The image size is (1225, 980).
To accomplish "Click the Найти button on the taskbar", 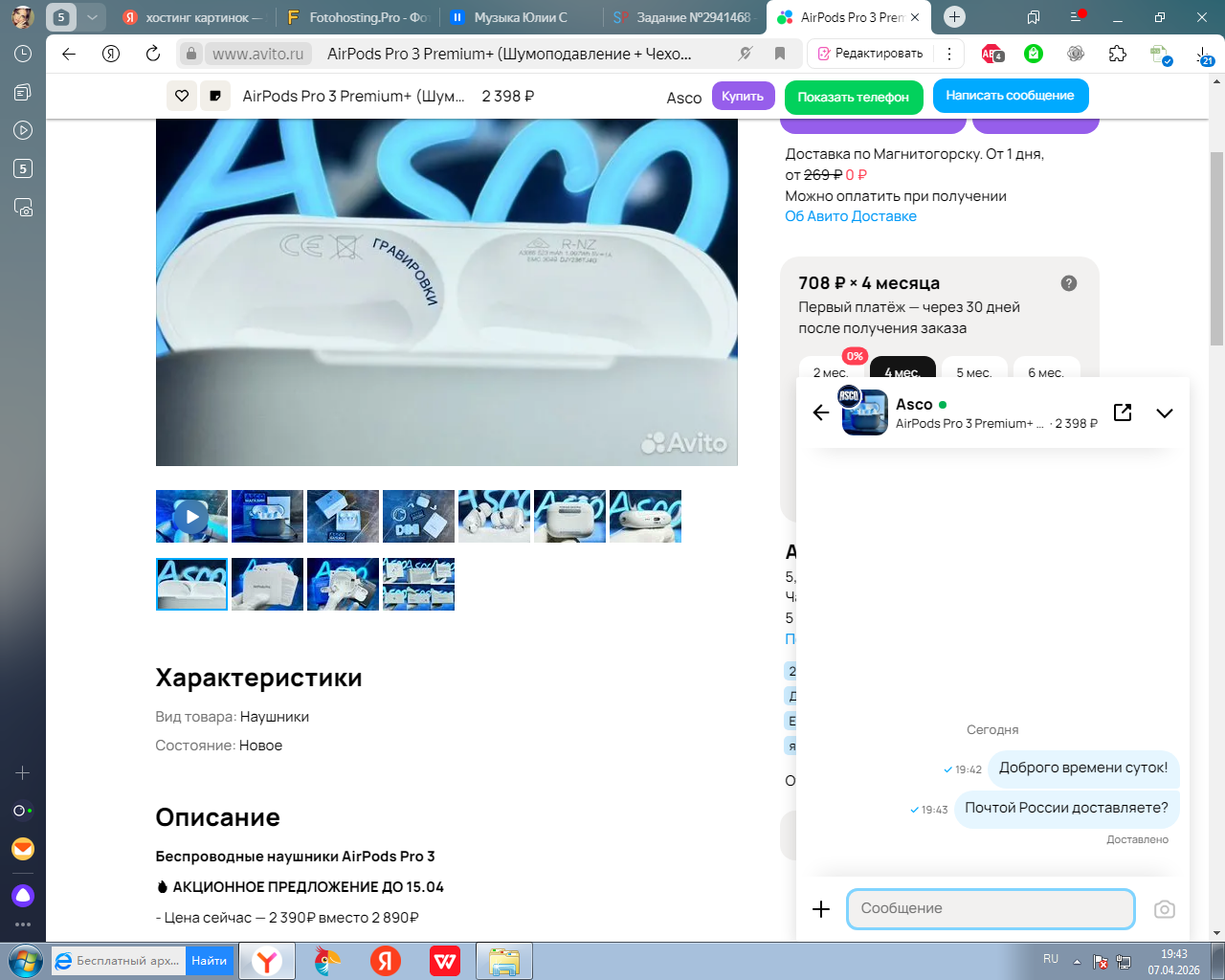I will coord(210,961).
